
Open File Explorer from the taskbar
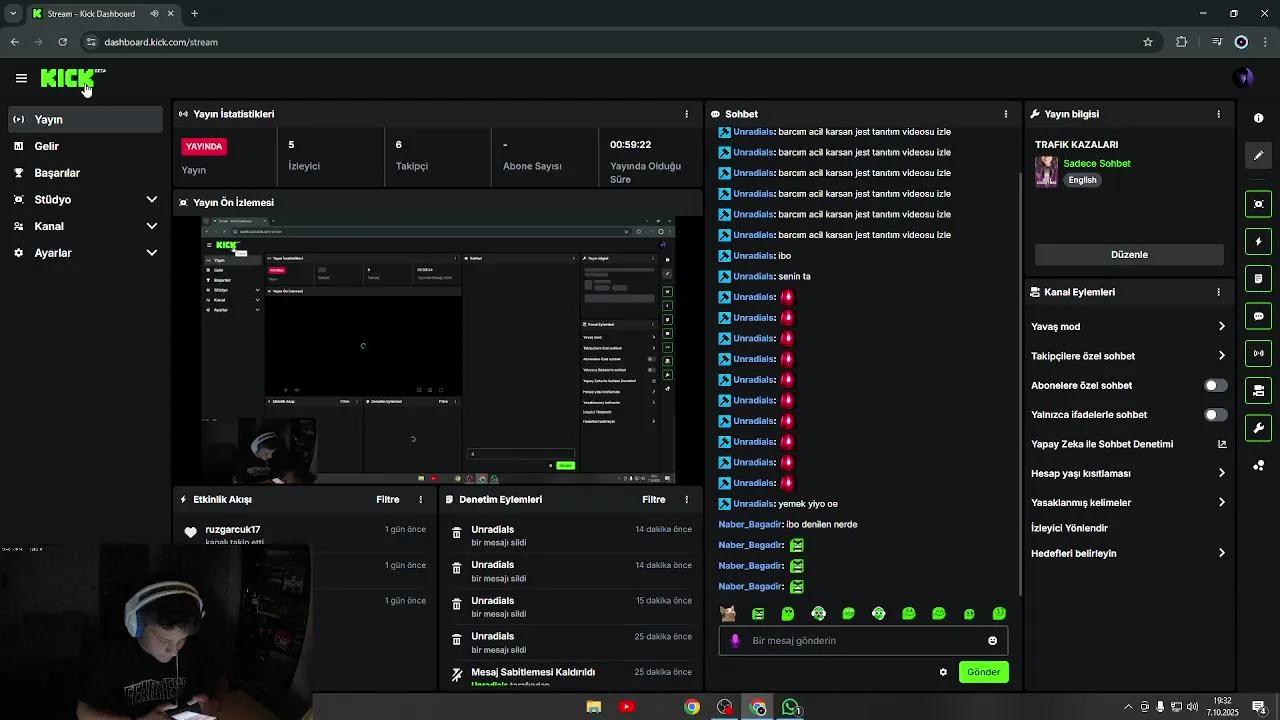[593, 707]
